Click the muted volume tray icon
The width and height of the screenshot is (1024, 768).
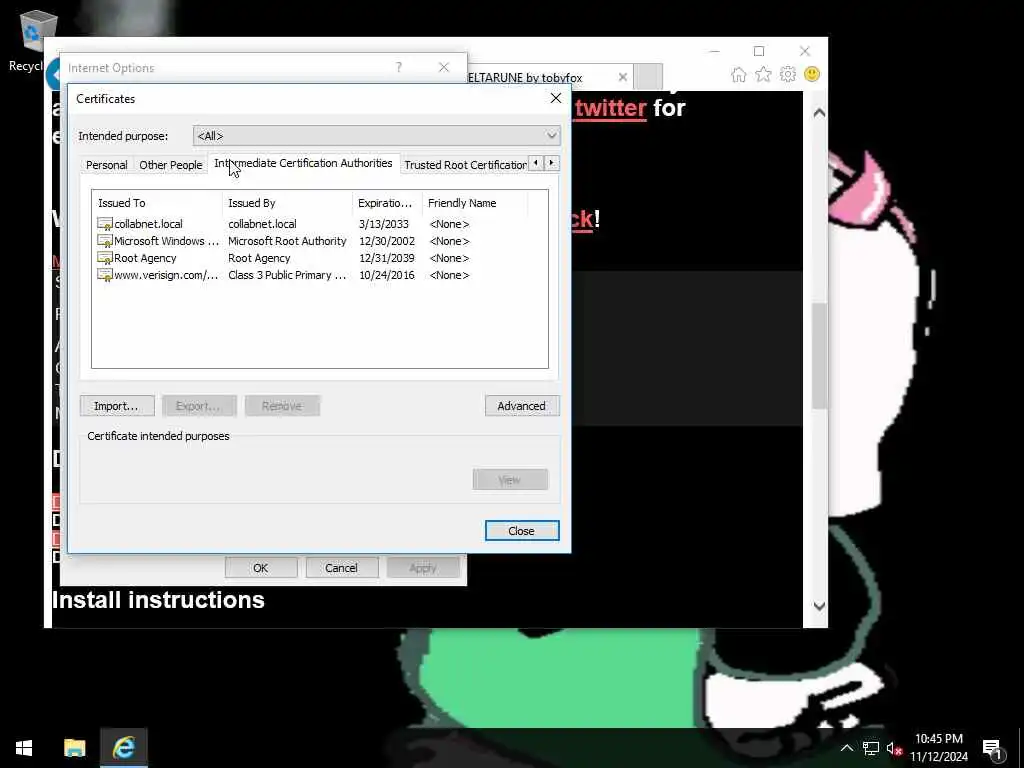(x=894, y=748)
